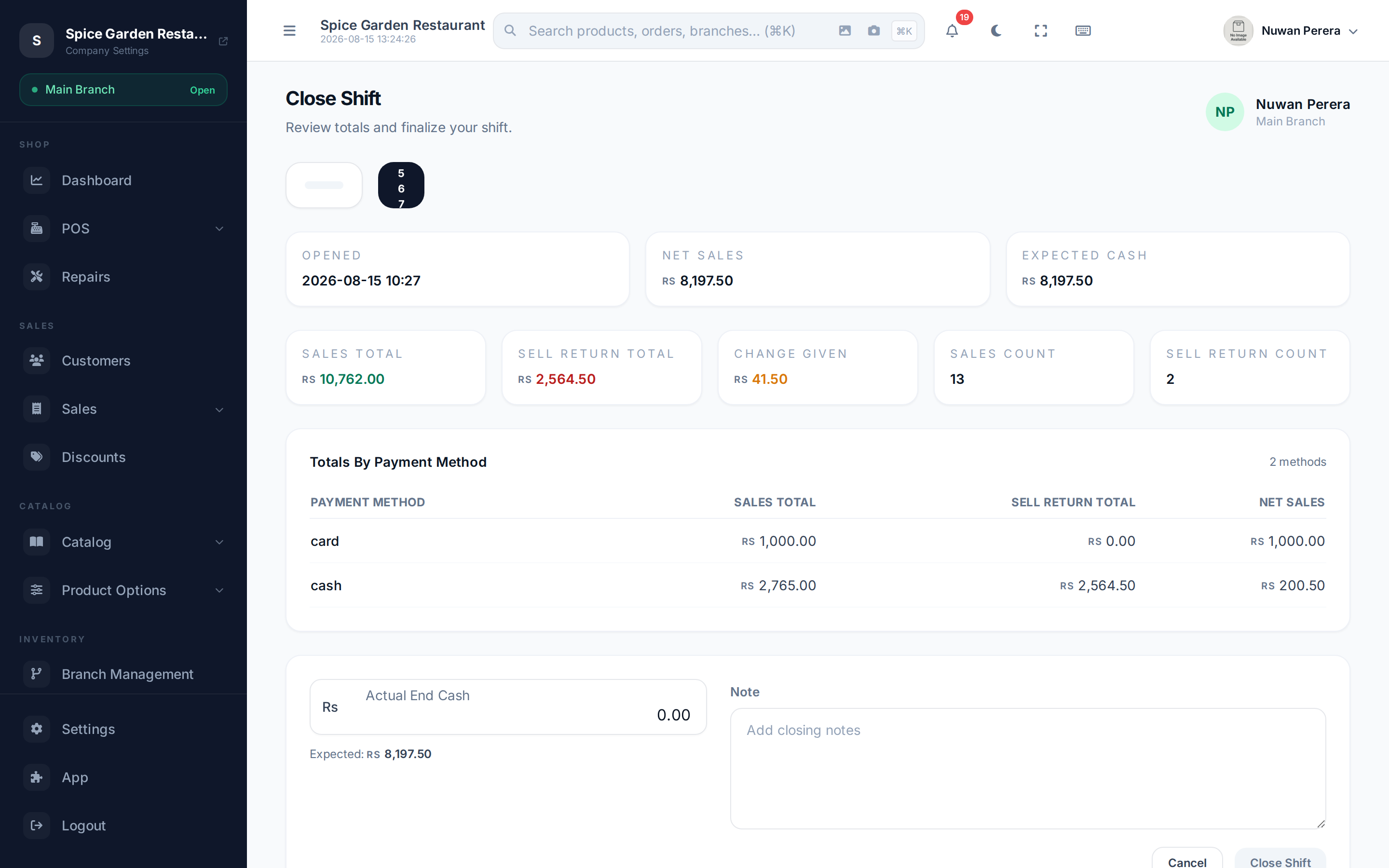Screen dimensions: 1389x868
Task: Expand the Catalog submenu chevron
Action: pyautogui.click(x=219, y=542)
